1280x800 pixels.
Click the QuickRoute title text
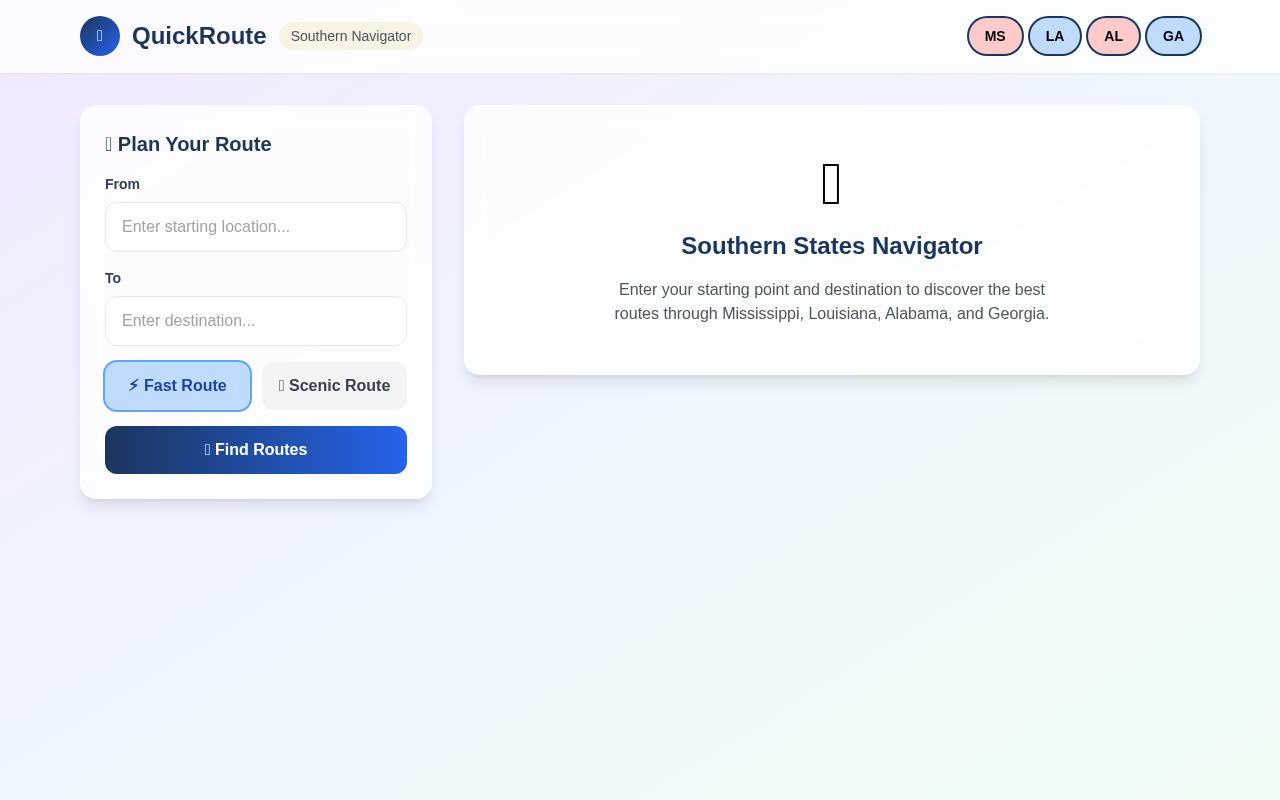pyautogui.click(x=199, y=36)
